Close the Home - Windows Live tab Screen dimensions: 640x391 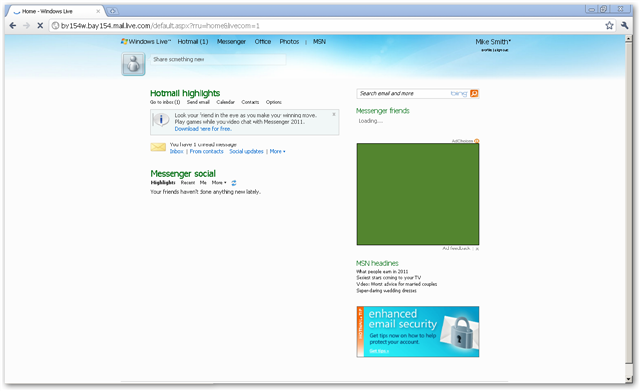tap(98, 11)
